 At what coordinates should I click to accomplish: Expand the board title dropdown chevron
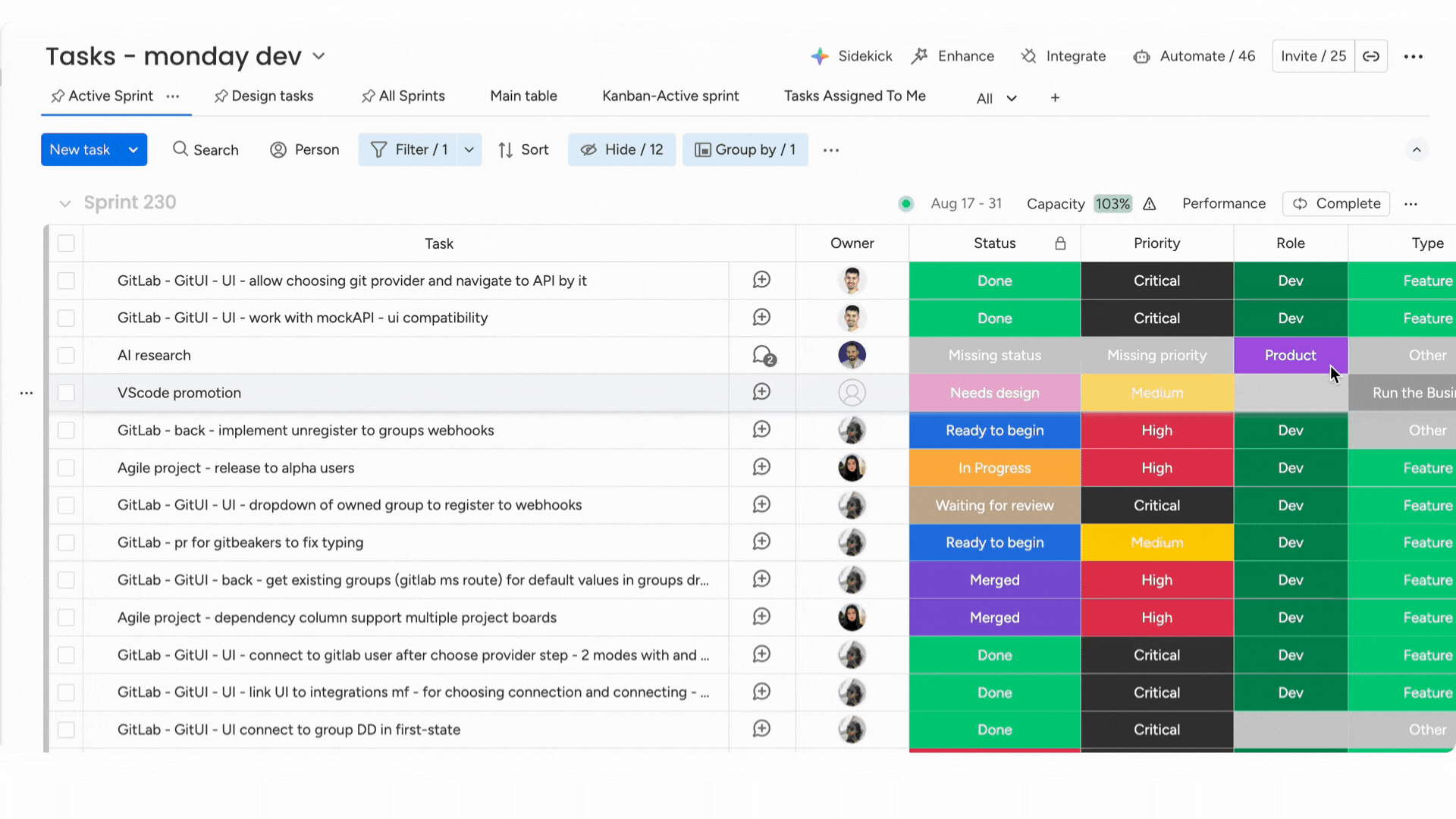coord(319,56)
